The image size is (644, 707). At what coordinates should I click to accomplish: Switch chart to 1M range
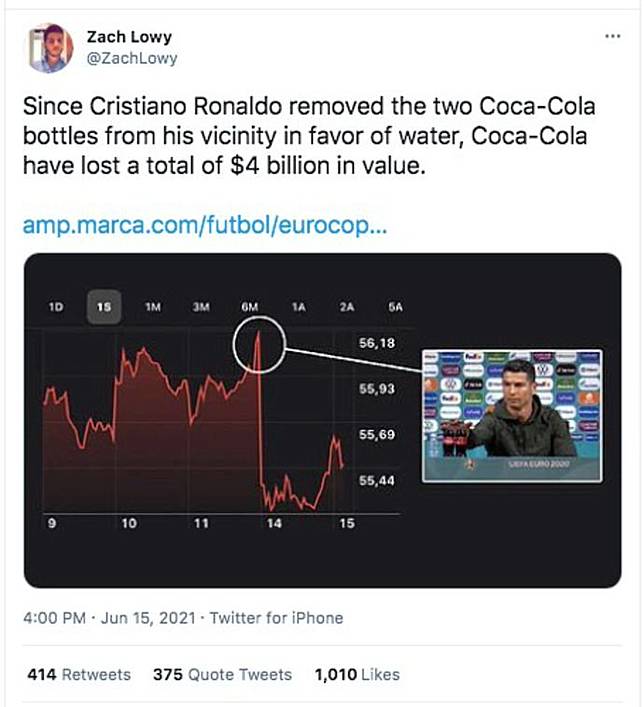coord(153,307)
